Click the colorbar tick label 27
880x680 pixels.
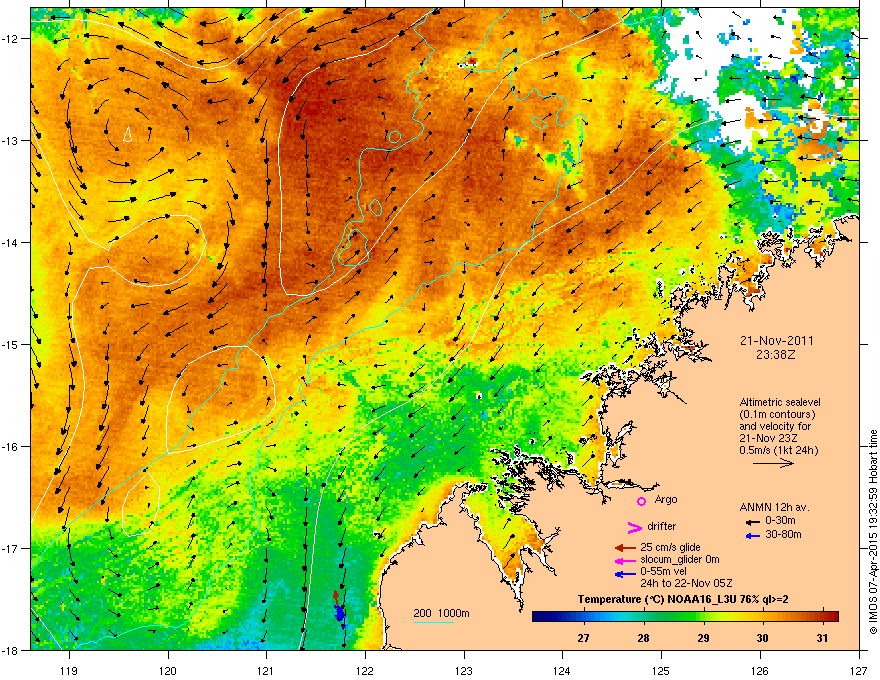(584, 638)
